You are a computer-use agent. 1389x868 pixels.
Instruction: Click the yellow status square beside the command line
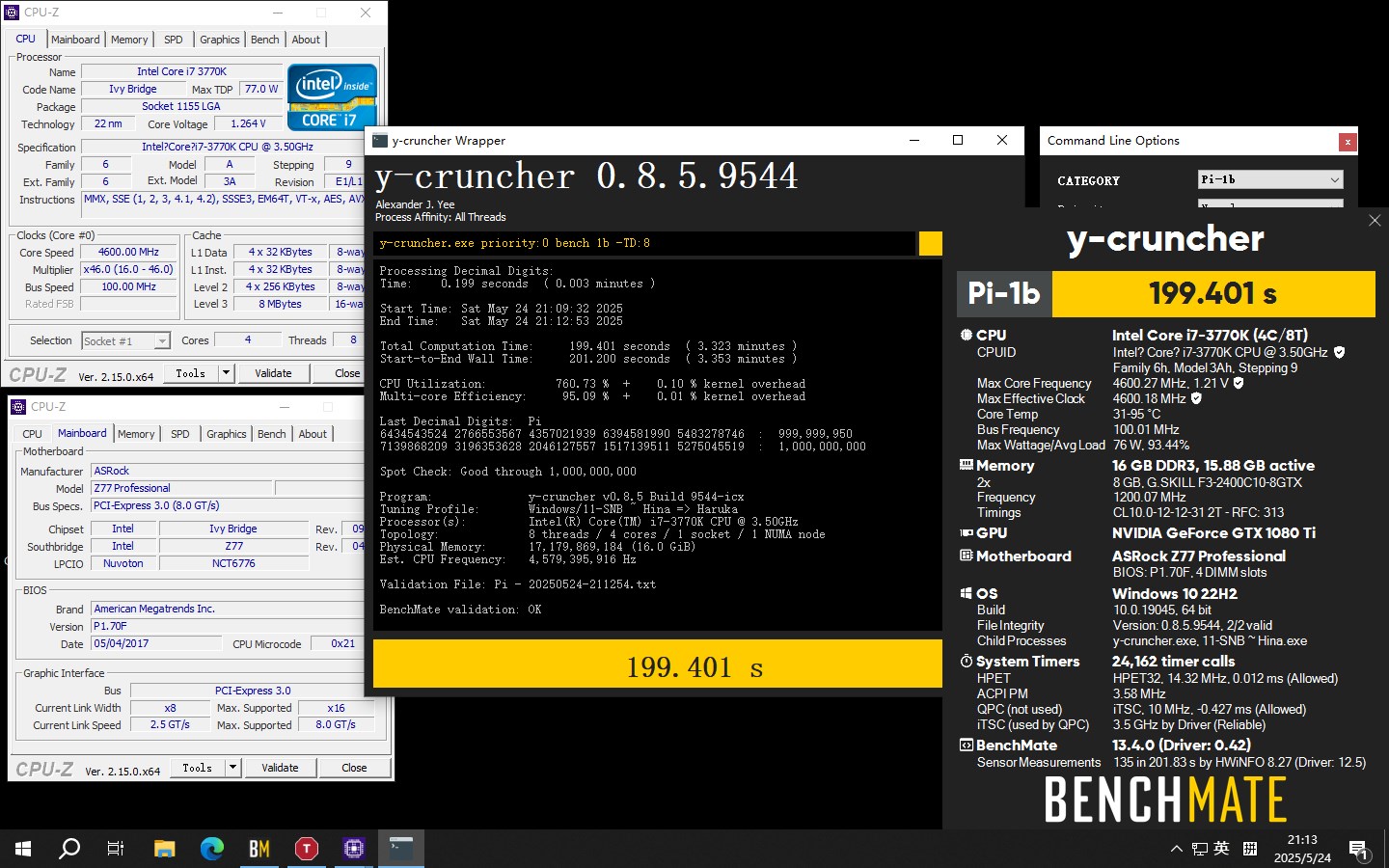click(930, 243)
